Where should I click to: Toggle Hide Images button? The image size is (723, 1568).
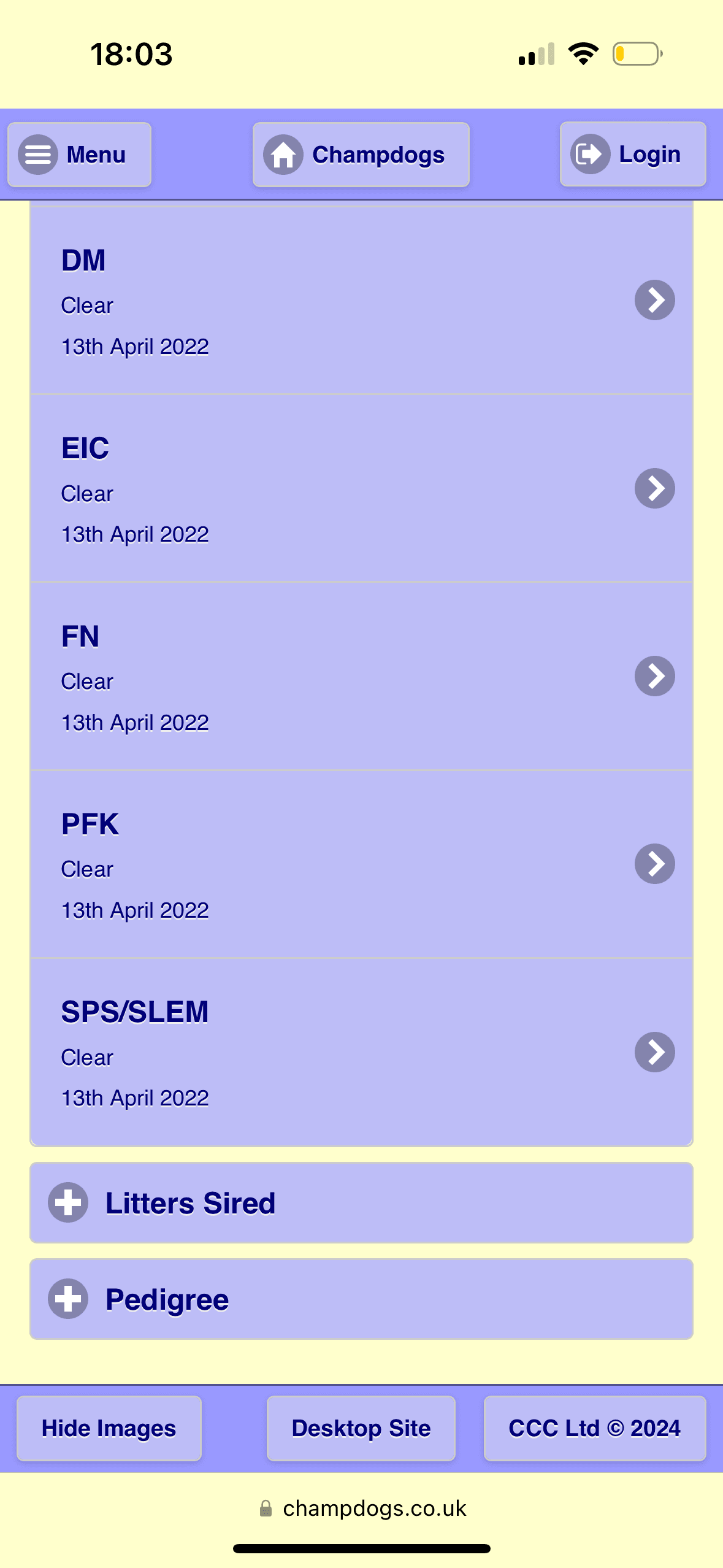pos(109,1428)
